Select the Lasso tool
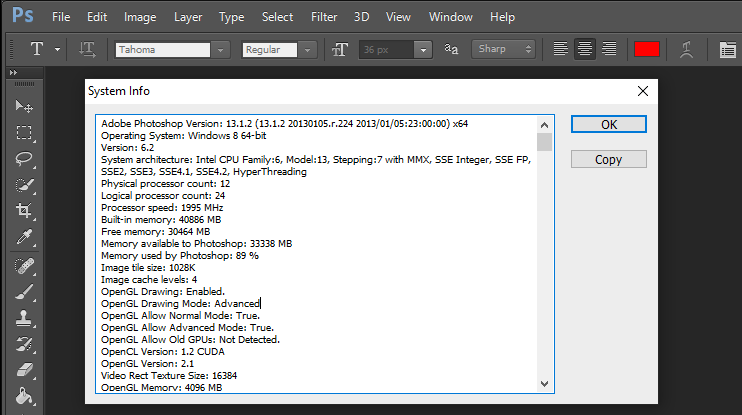 coord(24,159)
